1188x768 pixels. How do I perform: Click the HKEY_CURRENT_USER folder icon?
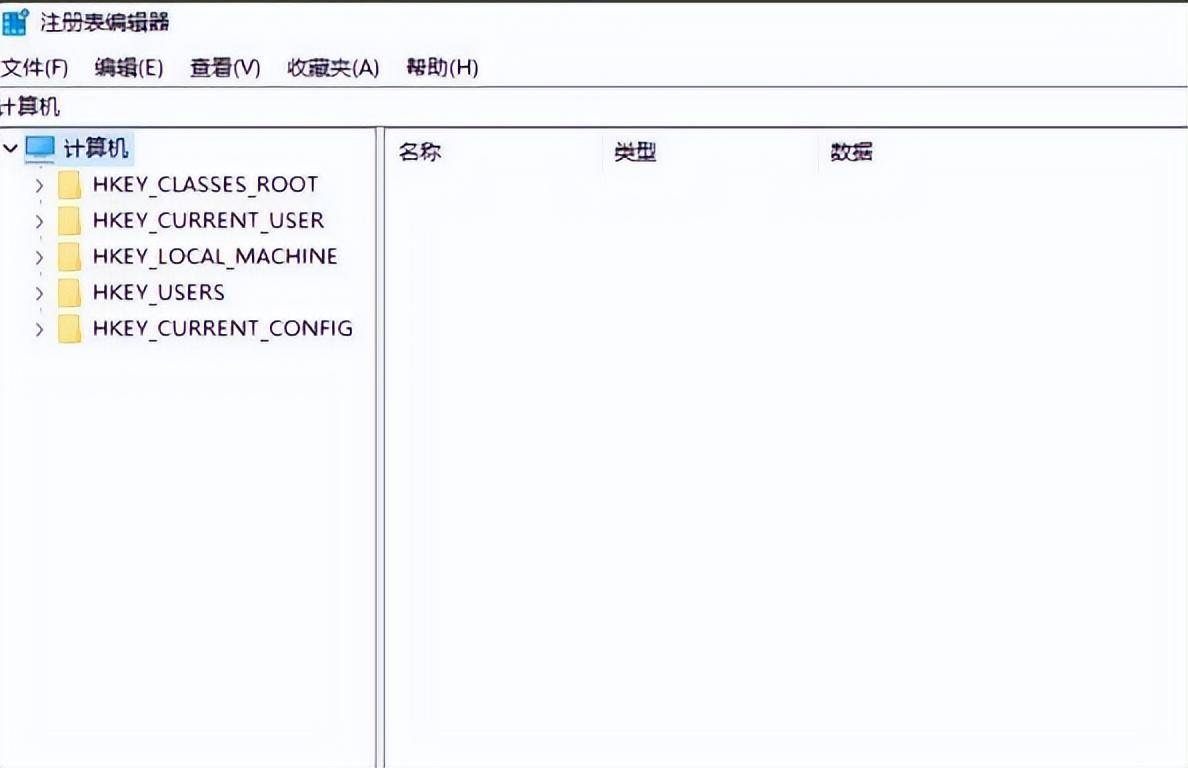click(x=69, y=220)
